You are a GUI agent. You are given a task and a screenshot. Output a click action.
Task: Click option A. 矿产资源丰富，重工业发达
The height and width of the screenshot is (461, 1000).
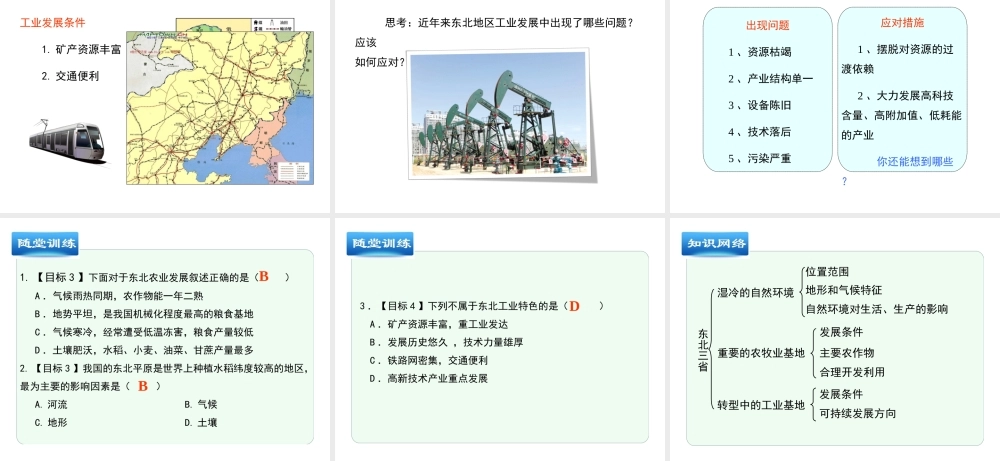tap(439, 324)
